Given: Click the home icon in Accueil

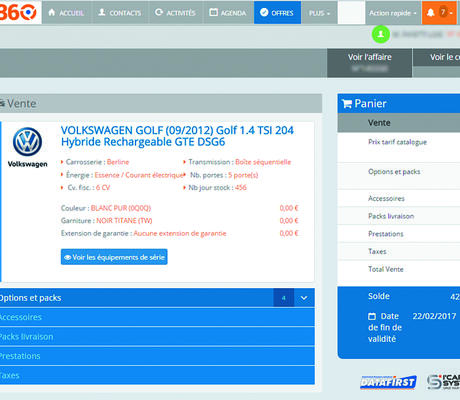Looking at the screenshot, I should pos(52,12).
